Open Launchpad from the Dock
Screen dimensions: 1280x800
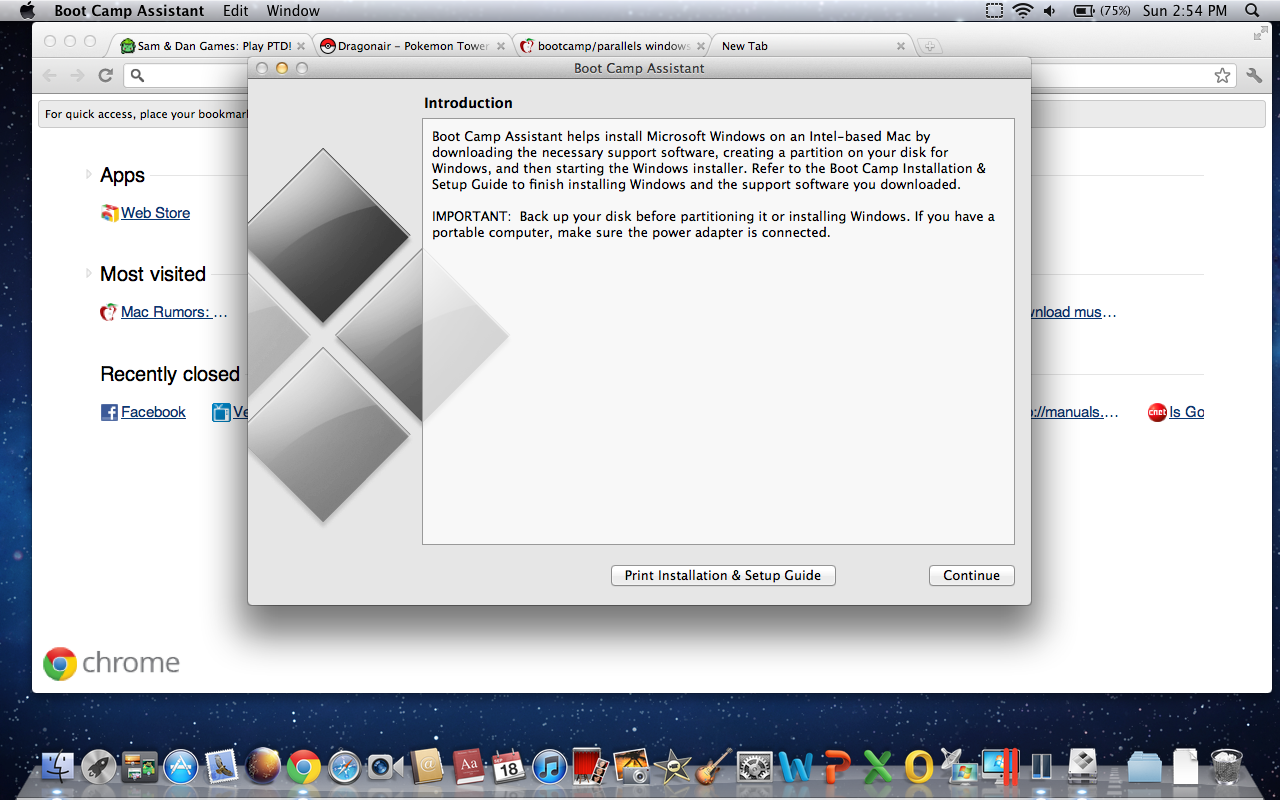click(x=99, y=767)
